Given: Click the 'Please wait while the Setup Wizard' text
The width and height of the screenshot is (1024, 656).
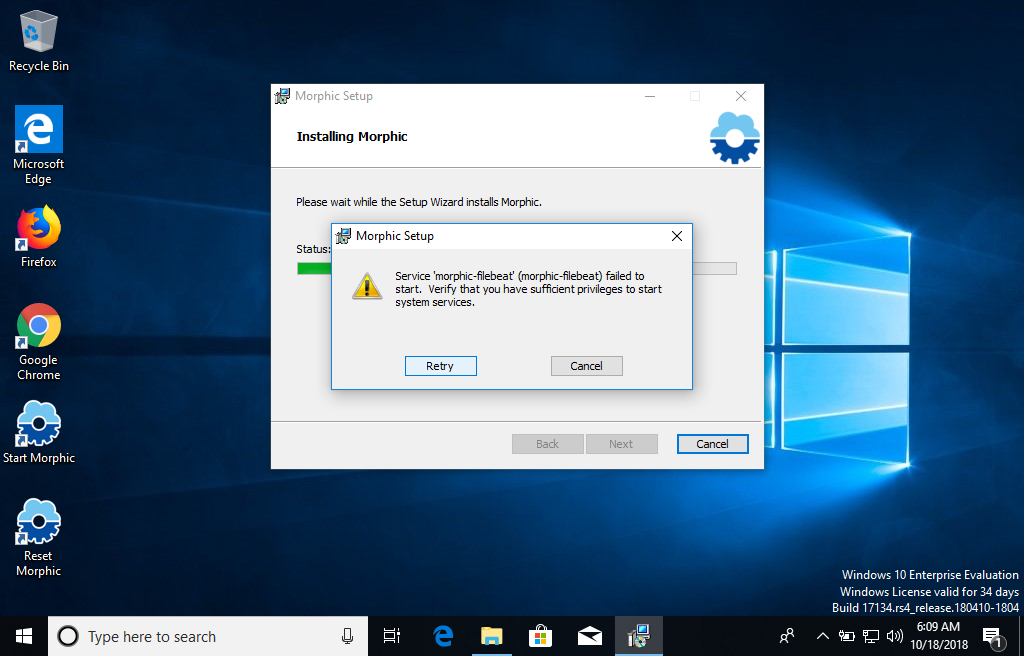Looking at the screenshot, I should 419,202.
